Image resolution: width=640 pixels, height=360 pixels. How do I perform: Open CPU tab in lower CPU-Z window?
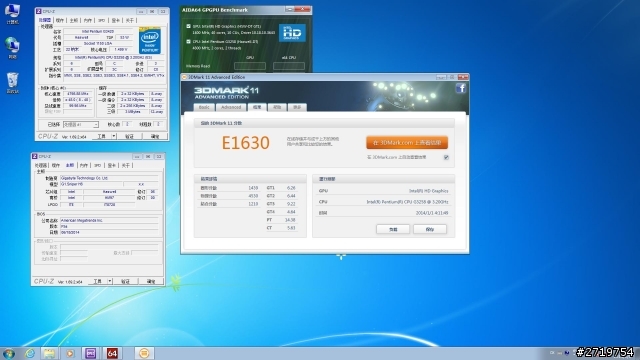click(x=41, y=165)
